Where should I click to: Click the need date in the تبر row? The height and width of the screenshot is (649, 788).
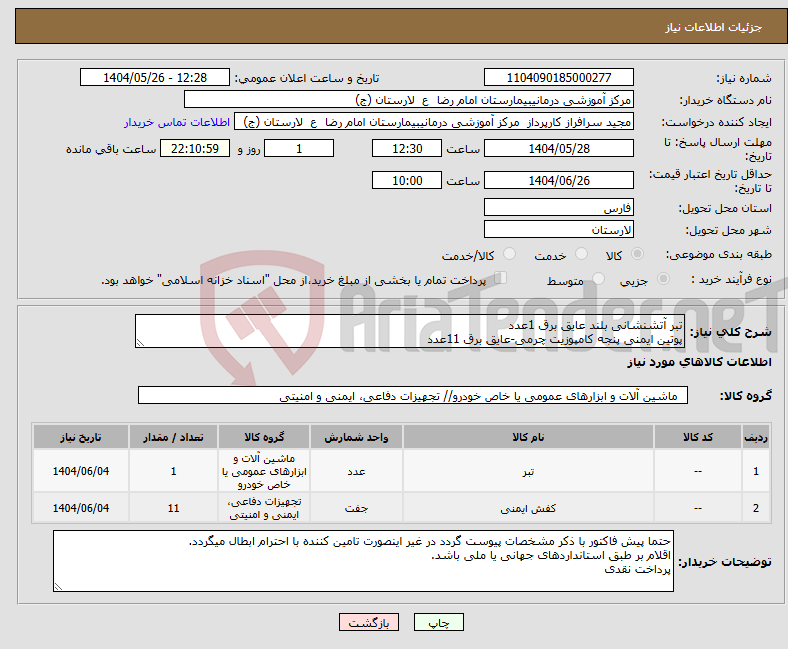click(x=81, y=471)
